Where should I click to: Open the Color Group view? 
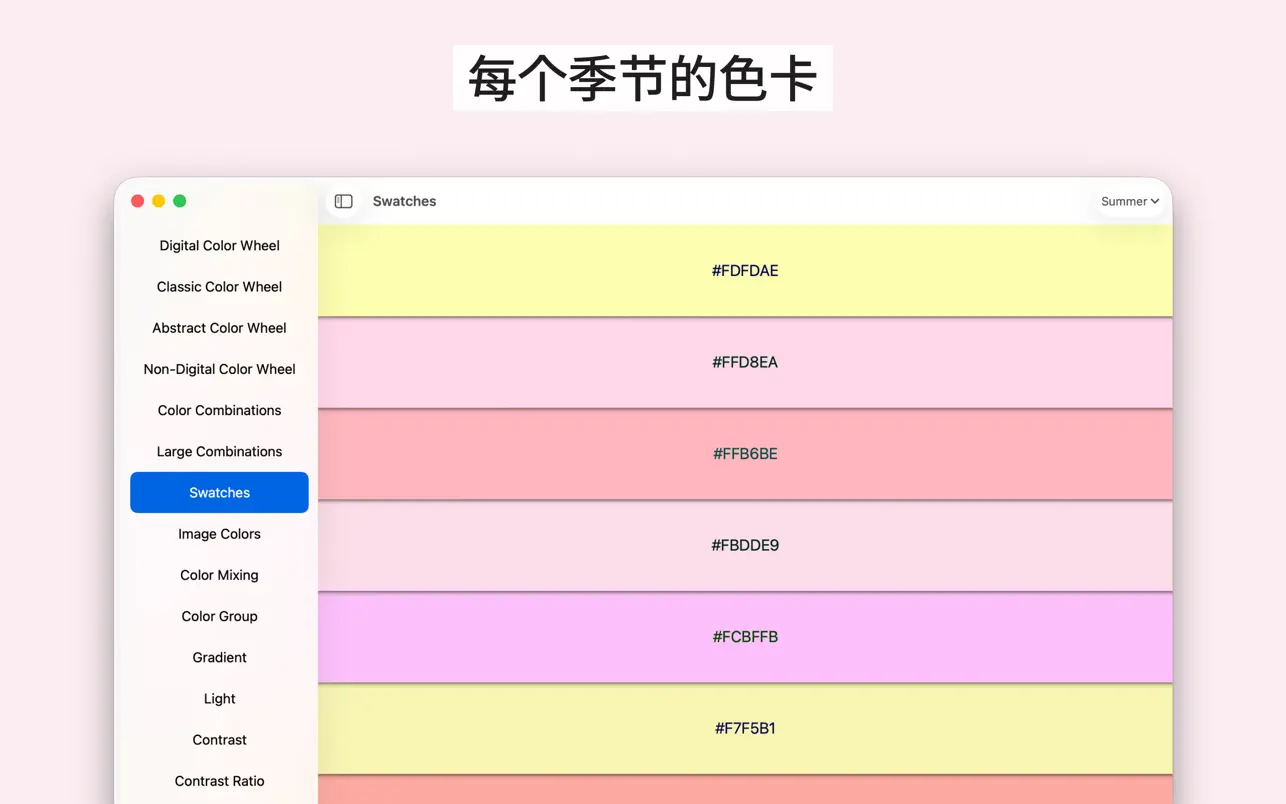[219, 616]
